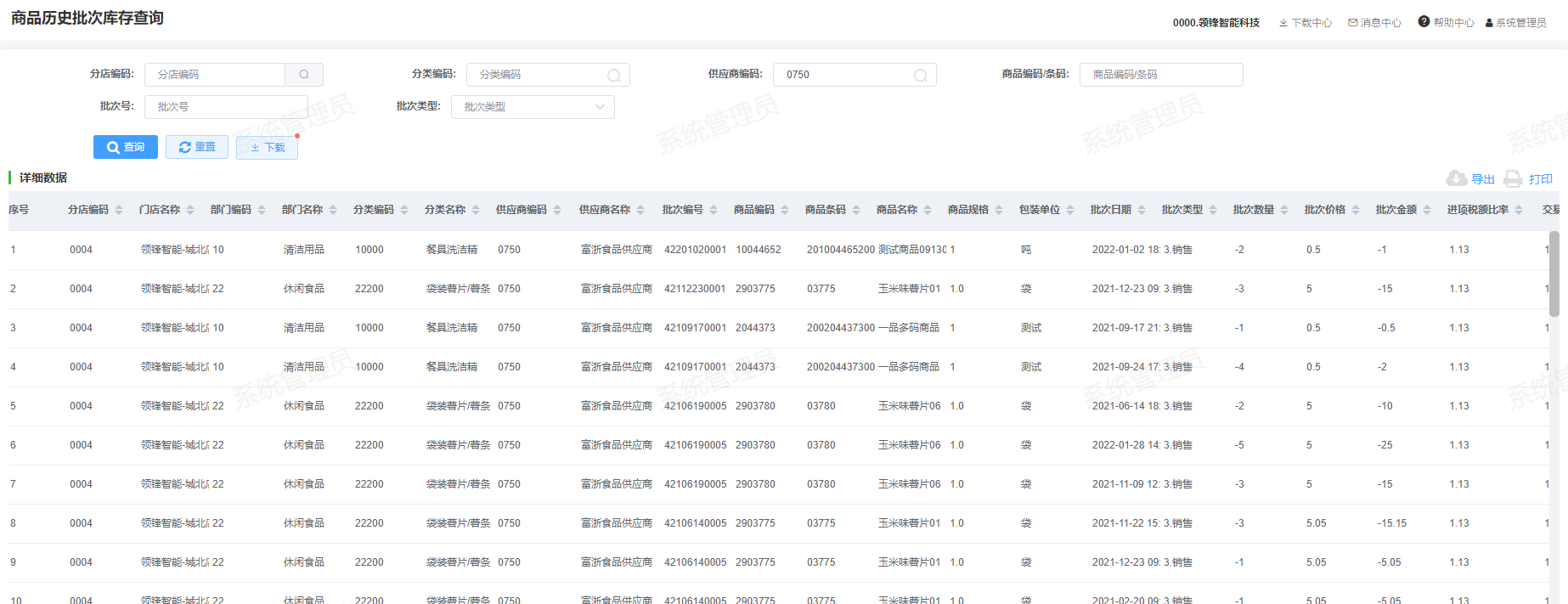Click the 下载 button below filters
The image size is (1568, 604).
coord(267,148)
